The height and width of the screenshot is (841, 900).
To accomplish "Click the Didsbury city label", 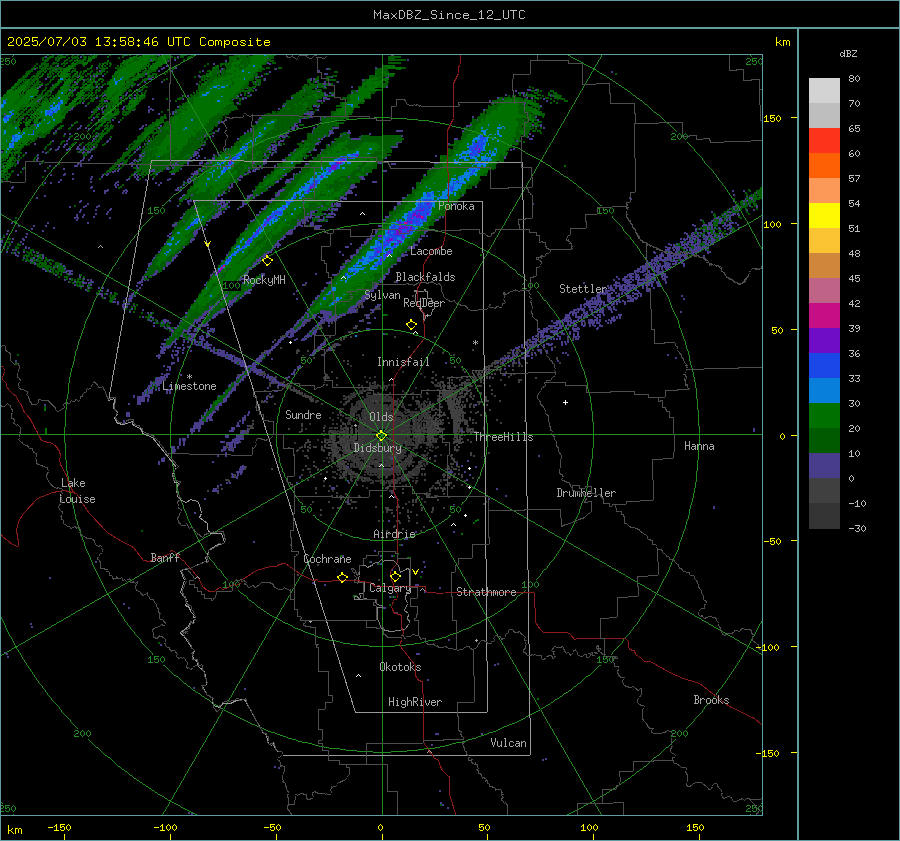I will click(x=378, y=448).
